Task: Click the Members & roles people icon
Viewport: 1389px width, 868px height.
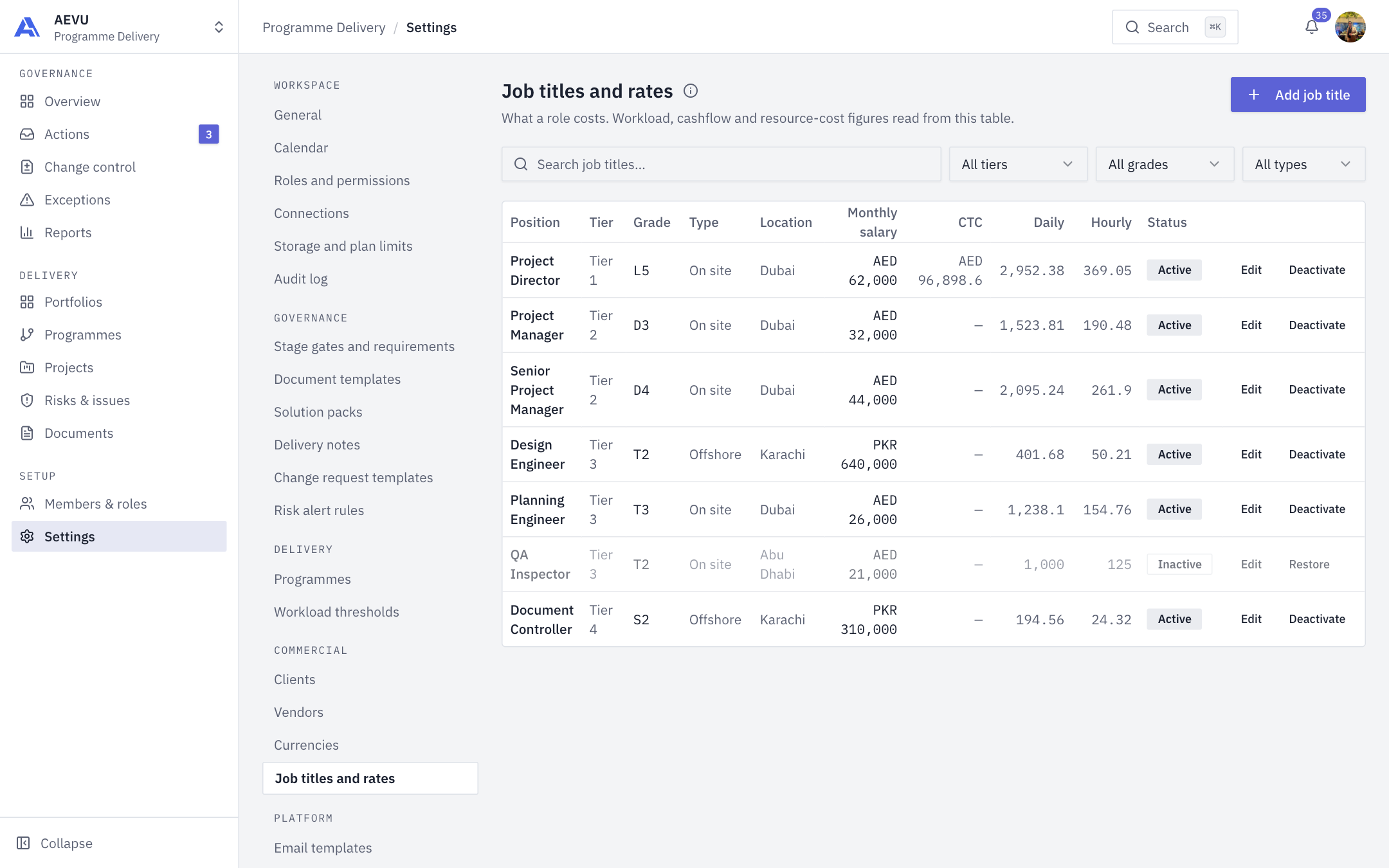Action: pos(27,504)
